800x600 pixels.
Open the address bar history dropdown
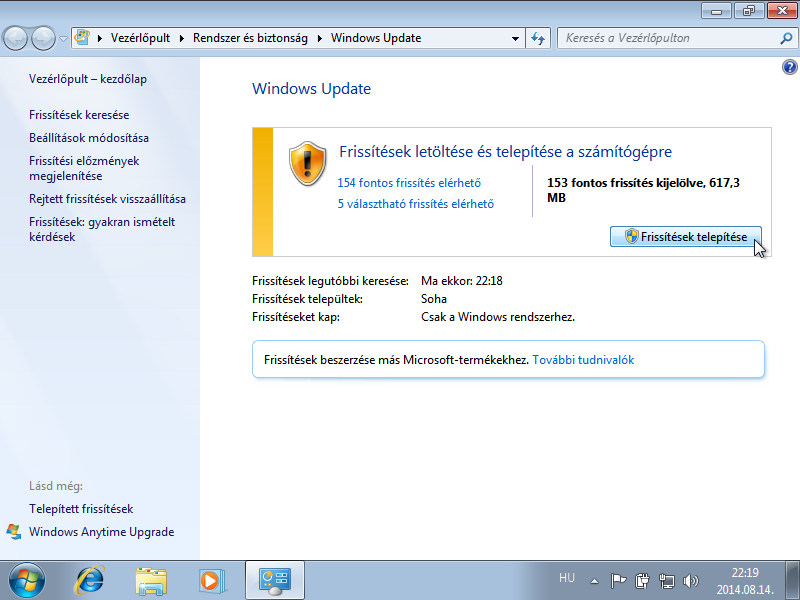515,38
